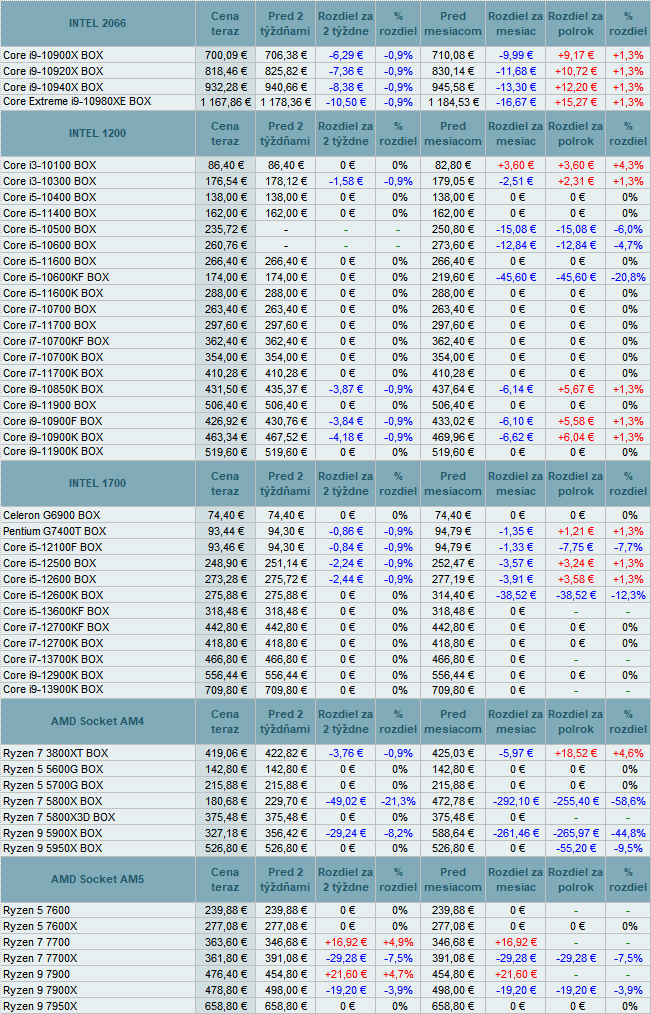Click the 1 184,53 € month-ago price
Viewport: 651px width, 1014px height.
[x=453, y=102]
